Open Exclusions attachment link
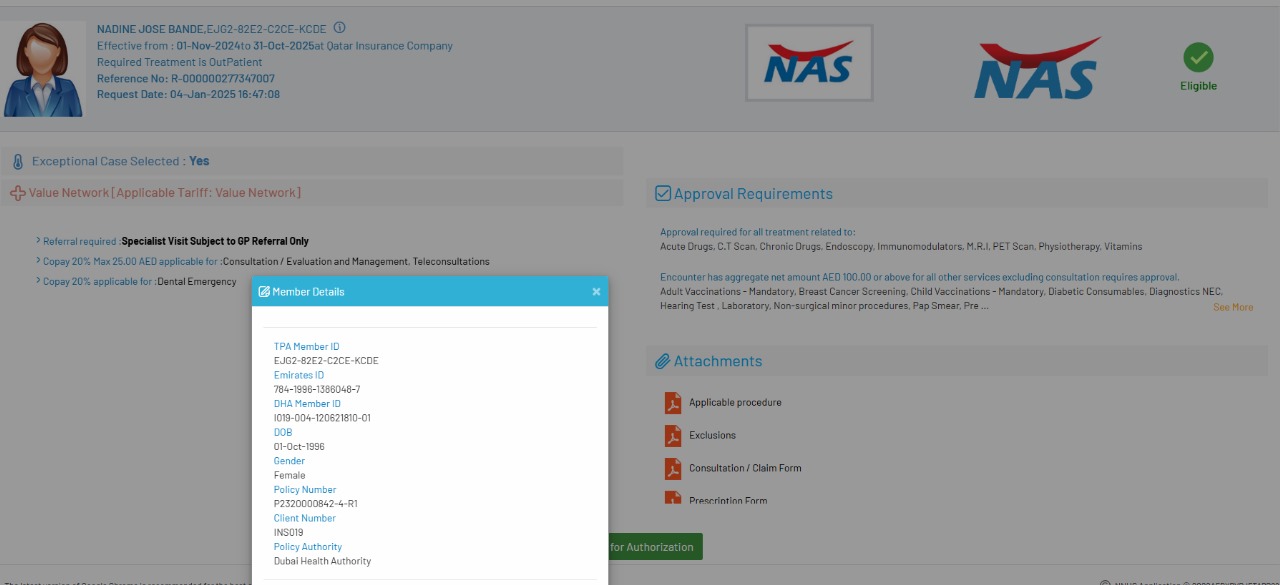Screen dimensions: 1280x585 pyautogui.click(x=712, y=435)
